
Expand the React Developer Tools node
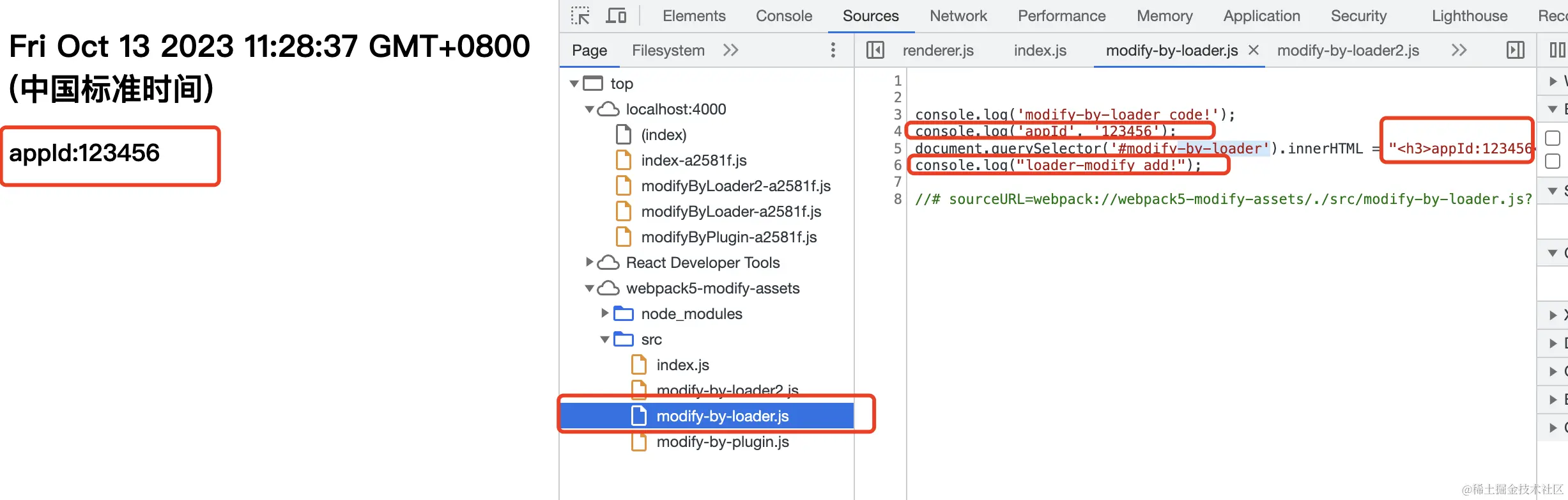[590, 263]
